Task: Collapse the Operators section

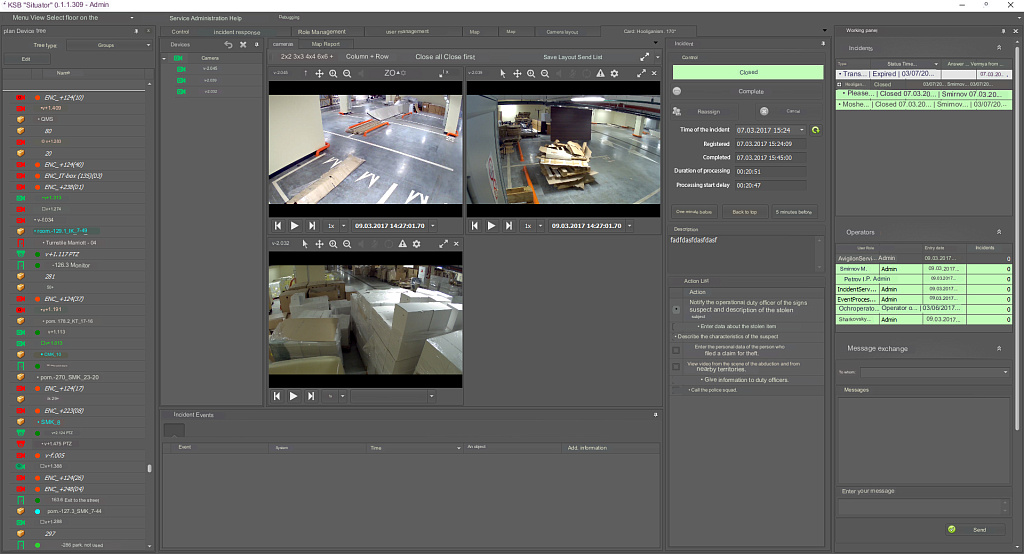Action: [999, 232]
